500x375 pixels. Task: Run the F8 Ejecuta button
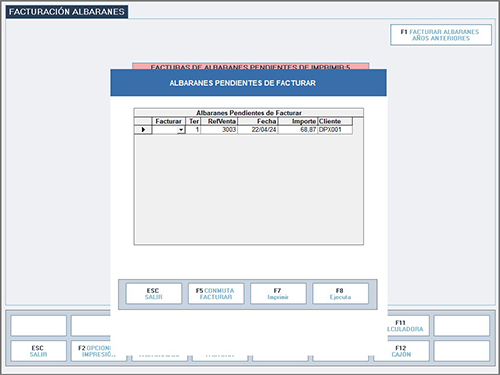340,294
